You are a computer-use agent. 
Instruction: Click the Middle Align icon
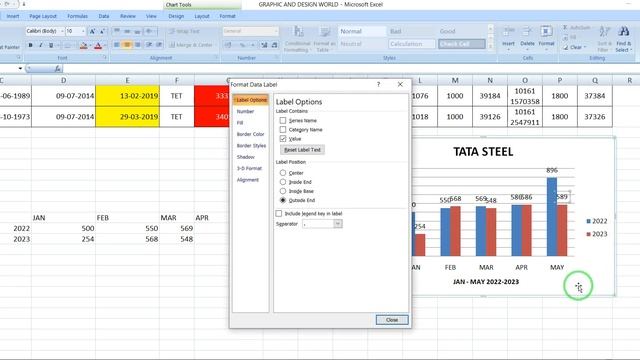coord(127,31)
